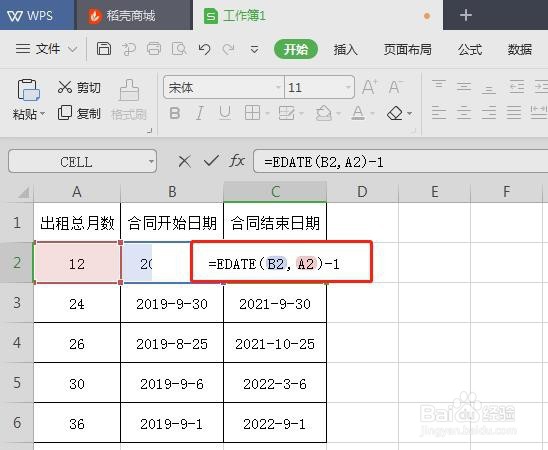Open the font size 11 dropdown
Image resolution: width=548 pixels, height=450 pixels.
348,87
